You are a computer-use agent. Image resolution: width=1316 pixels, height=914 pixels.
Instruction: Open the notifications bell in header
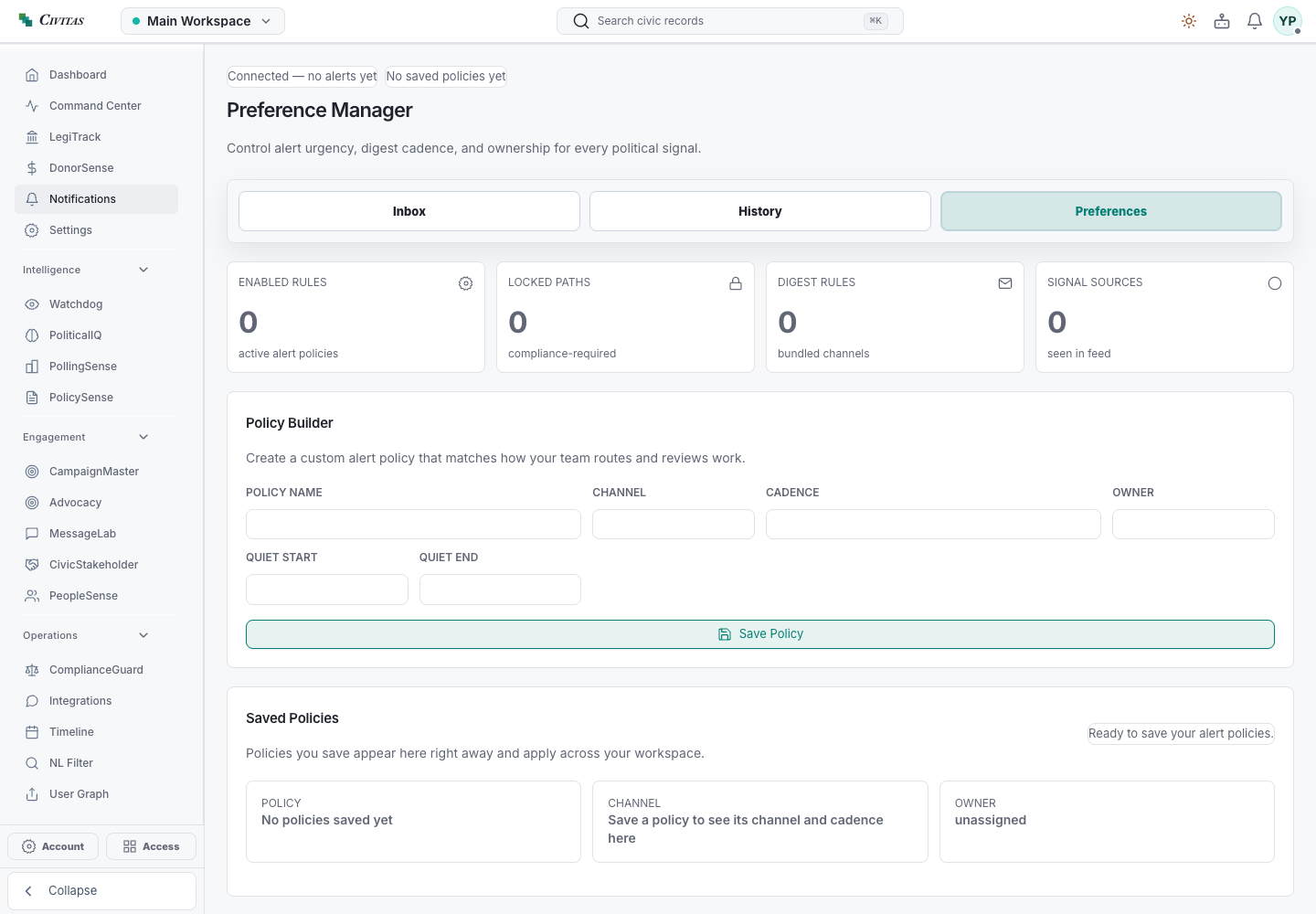1255,21
